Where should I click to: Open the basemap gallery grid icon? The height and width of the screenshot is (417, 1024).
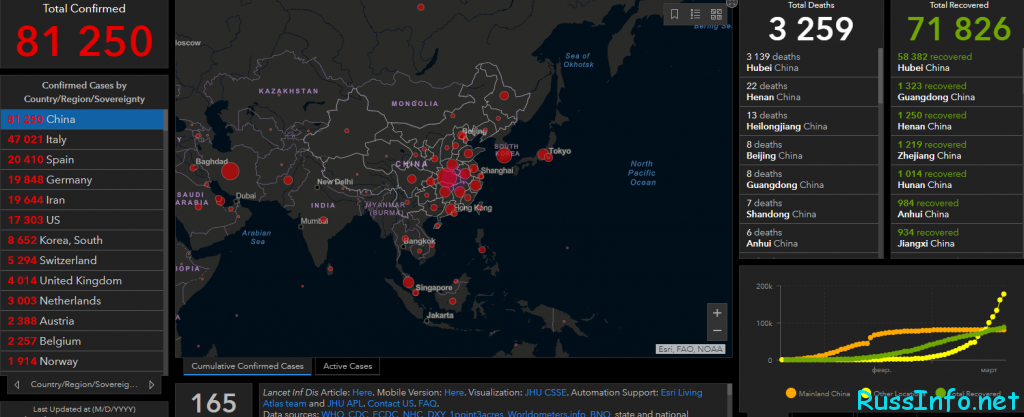716,14
